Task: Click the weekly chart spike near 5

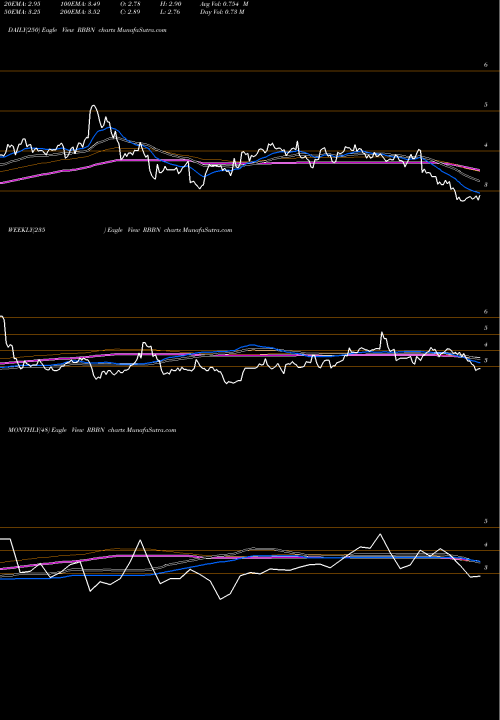Action: [382, 332]
